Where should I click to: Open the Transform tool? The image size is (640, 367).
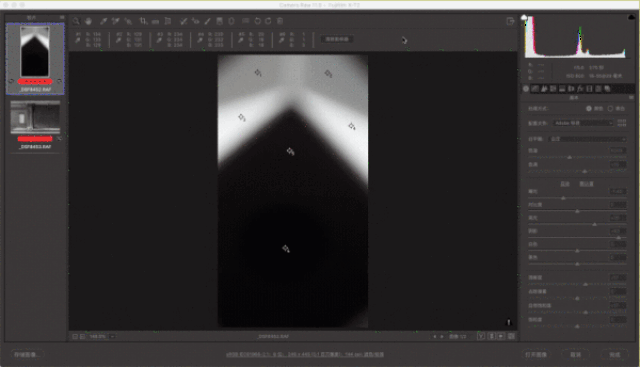(x=168, y=21)
